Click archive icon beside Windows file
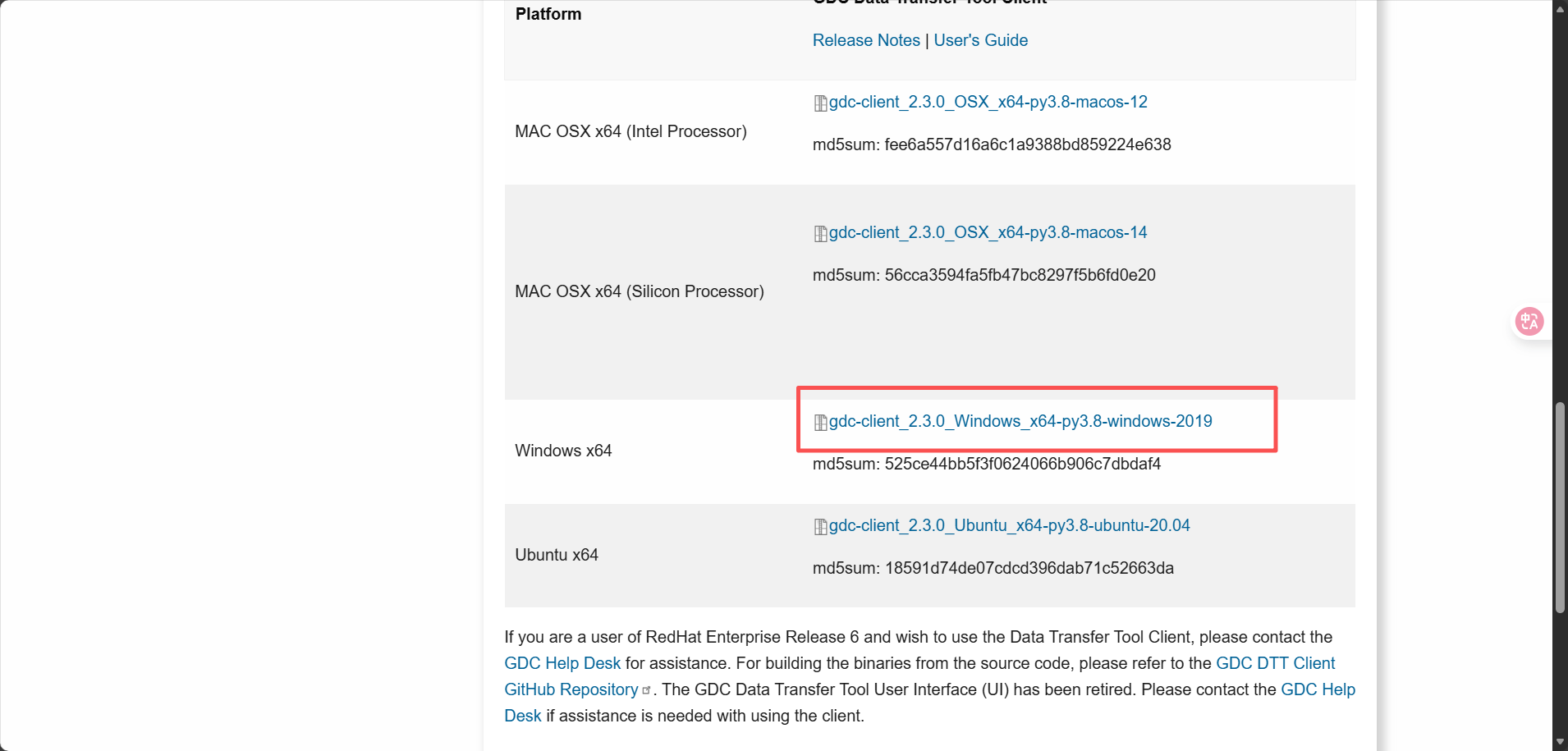Image resolution: width=1568 pixels, height=751 pixels. point(820,423)
